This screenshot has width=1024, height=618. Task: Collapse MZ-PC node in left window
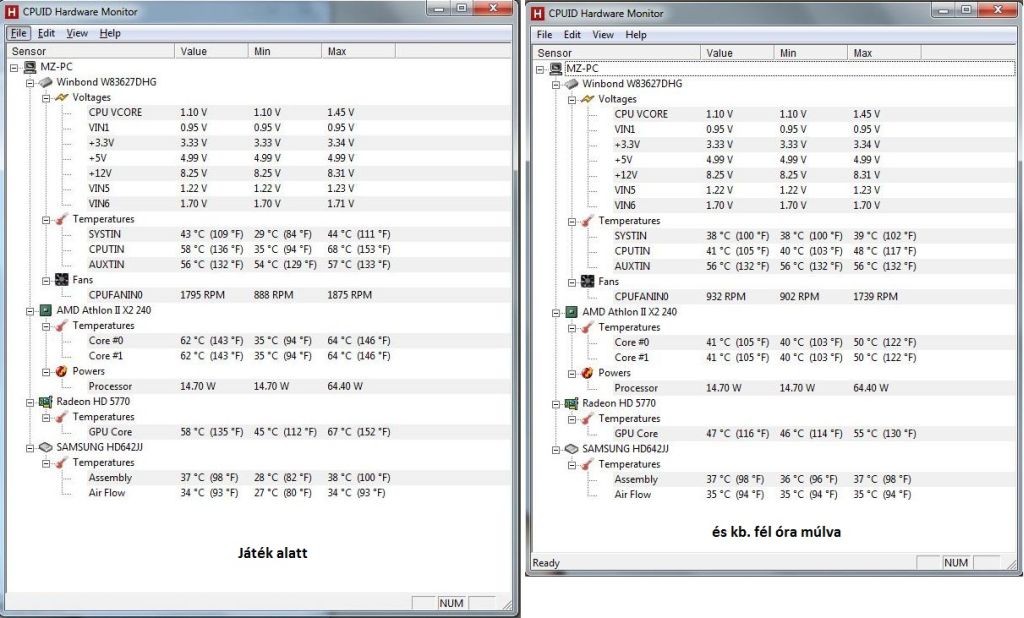(x=14, y=67)
